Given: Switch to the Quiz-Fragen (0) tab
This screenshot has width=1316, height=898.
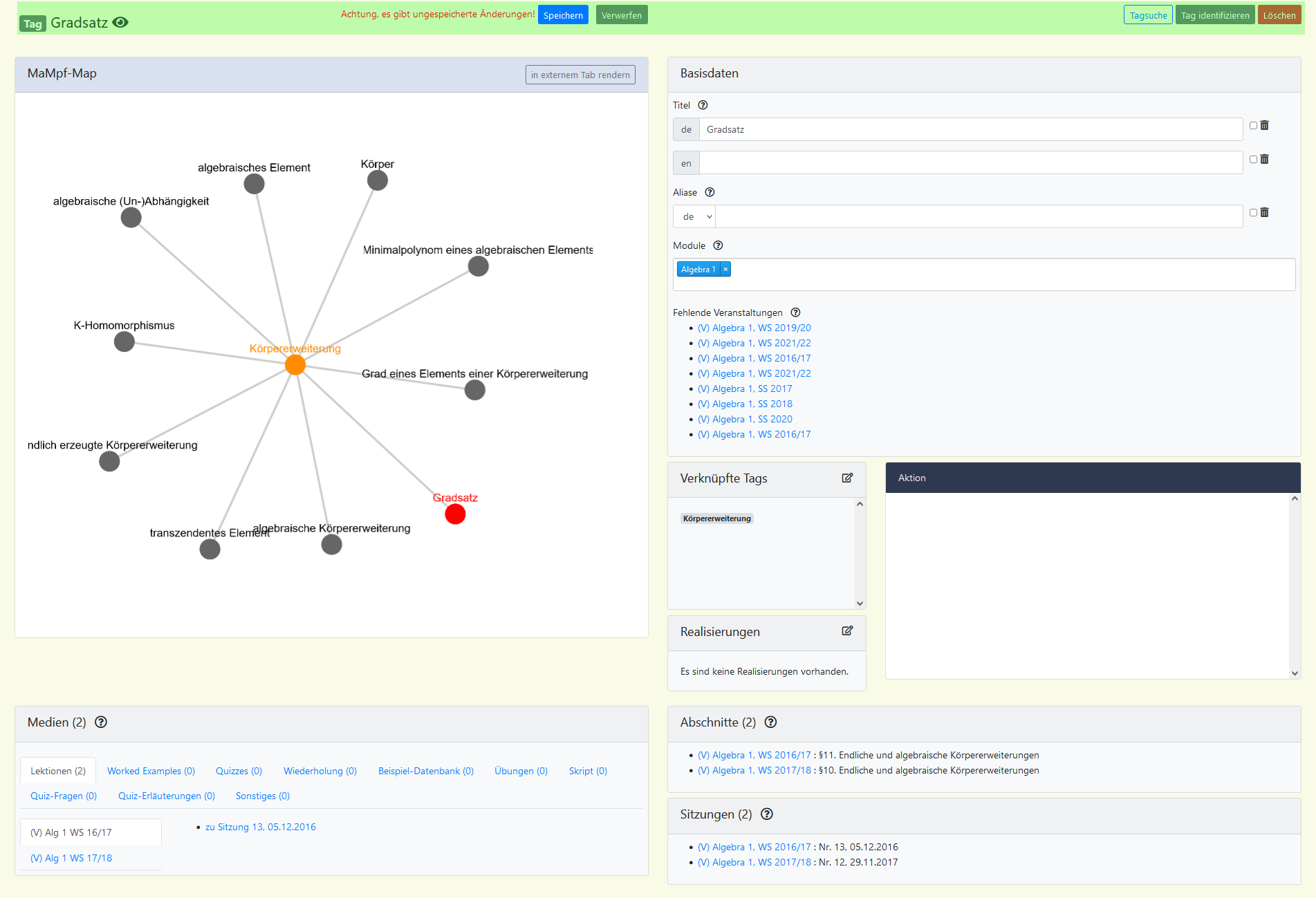Looking at the screenshot, I should click(x=64, y=796).
